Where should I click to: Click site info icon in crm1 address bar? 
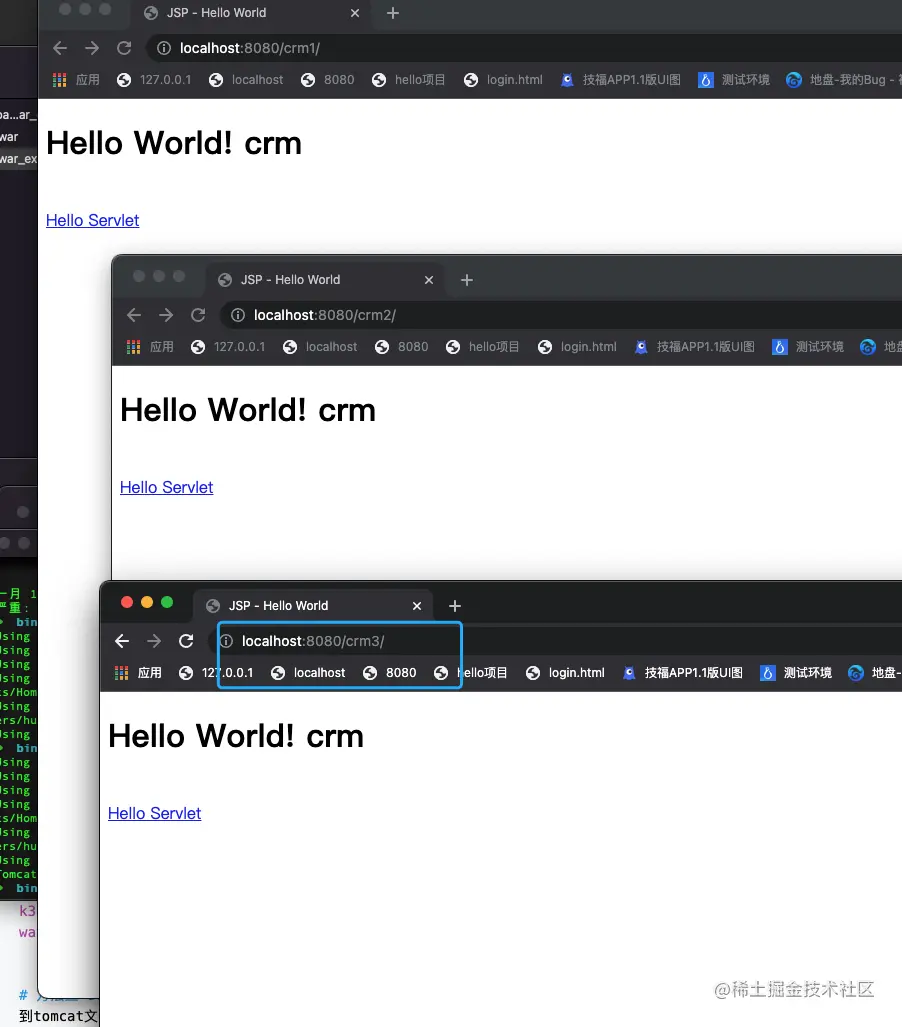[x=164, y=48]
